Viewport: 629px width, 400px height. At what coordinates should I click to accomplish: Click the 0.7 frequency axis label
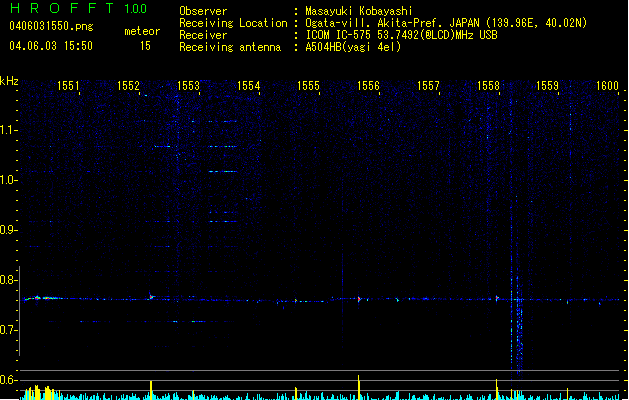coord(8,330)
